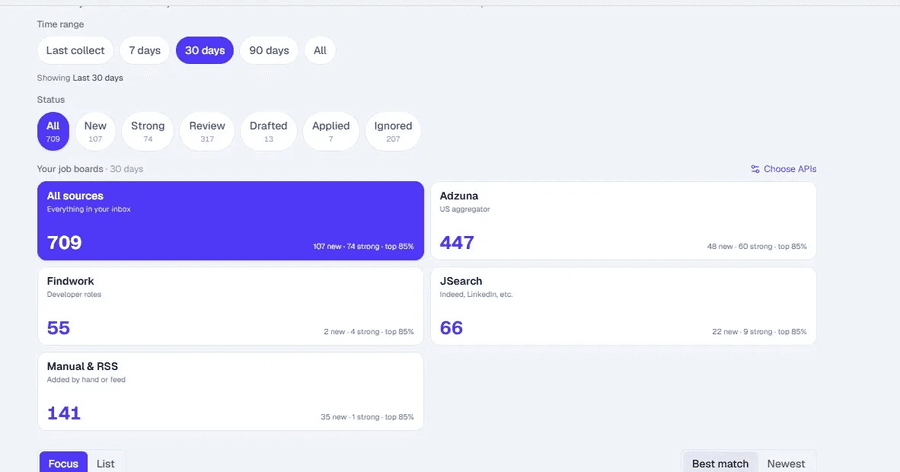900x472 pixels.
Task: Click the 'Status' label
Action: point(51,99)
